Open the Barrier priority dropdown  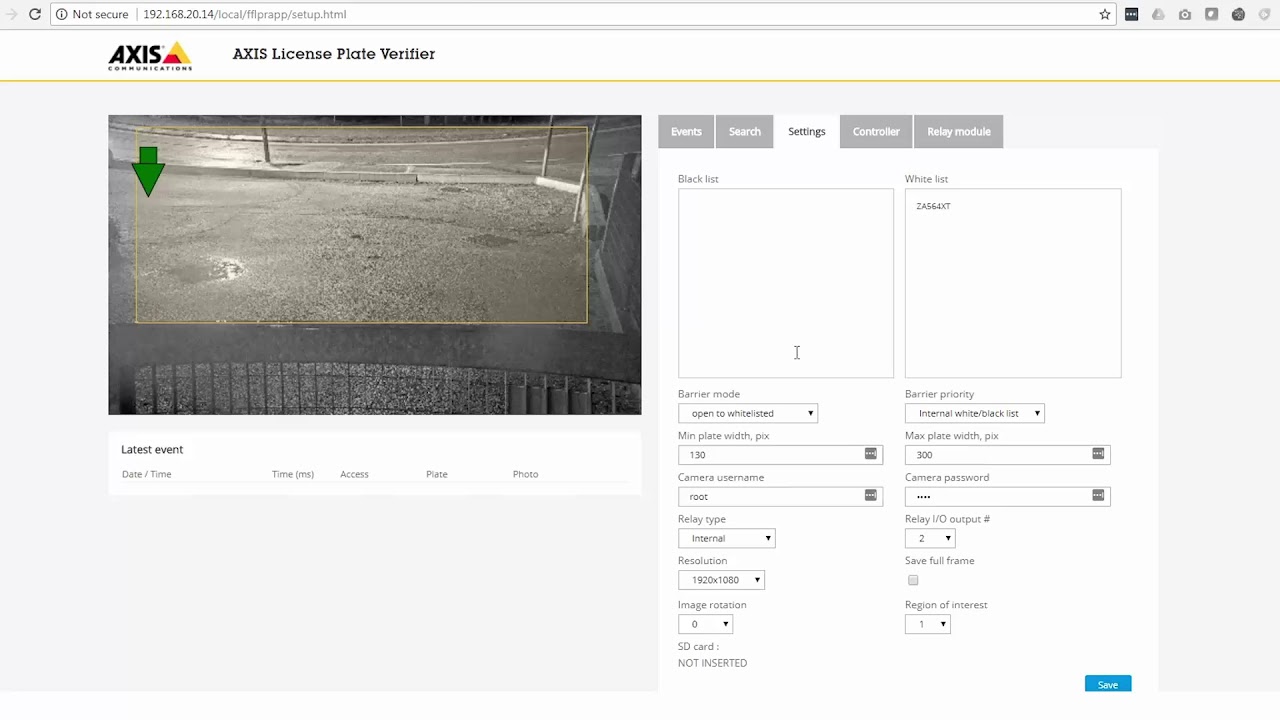click(x=975, y=413)
